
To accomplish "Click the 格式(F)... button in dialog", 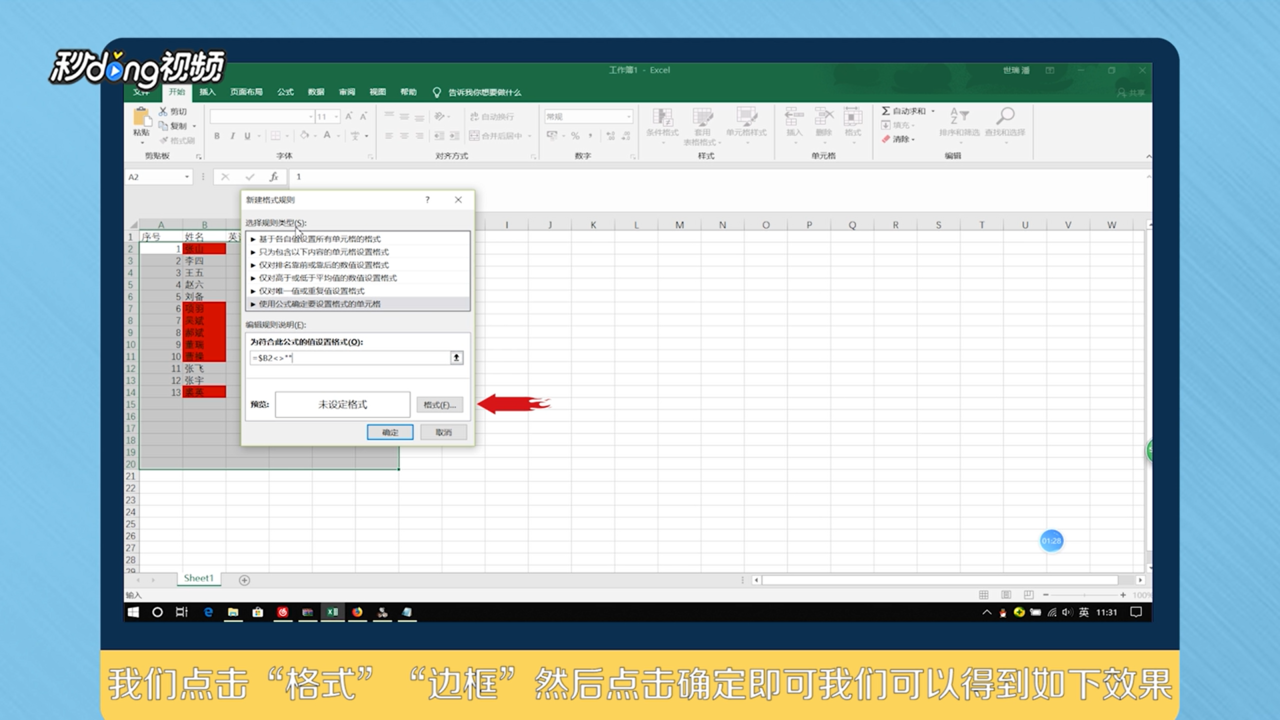I will coord(440,405).
